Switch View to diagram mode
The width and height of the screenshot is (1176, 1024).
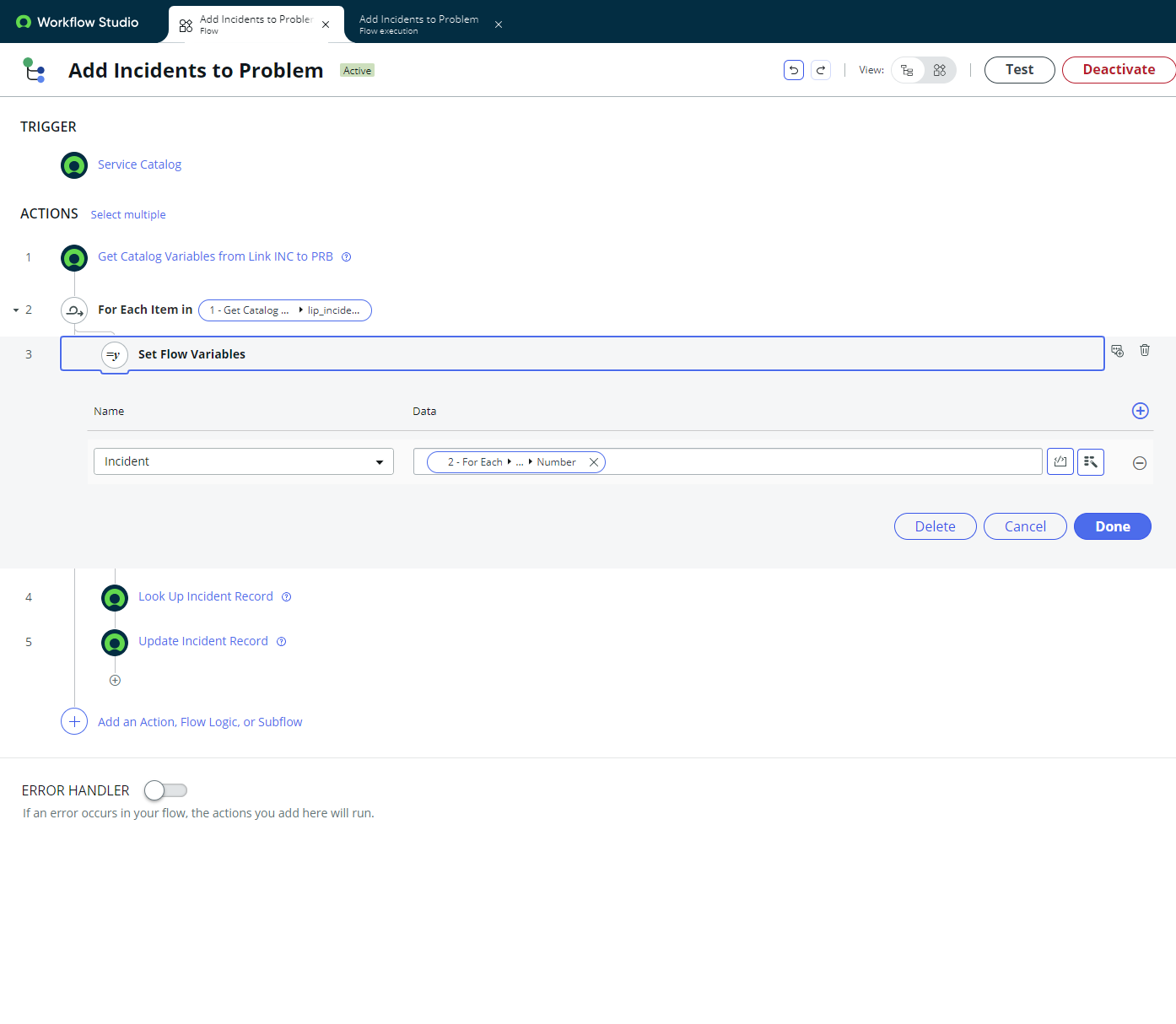click(940, 70)
